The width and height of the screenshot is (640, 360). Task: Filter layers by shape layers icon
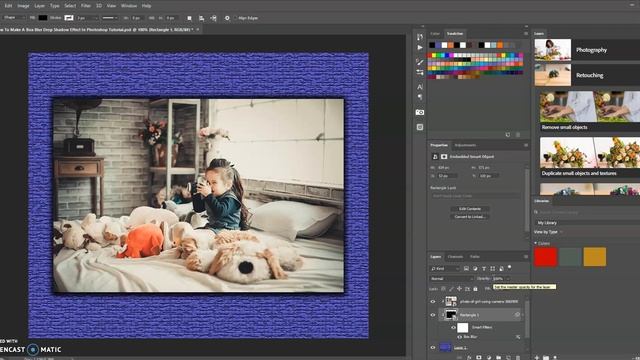(x=493, y=269)
